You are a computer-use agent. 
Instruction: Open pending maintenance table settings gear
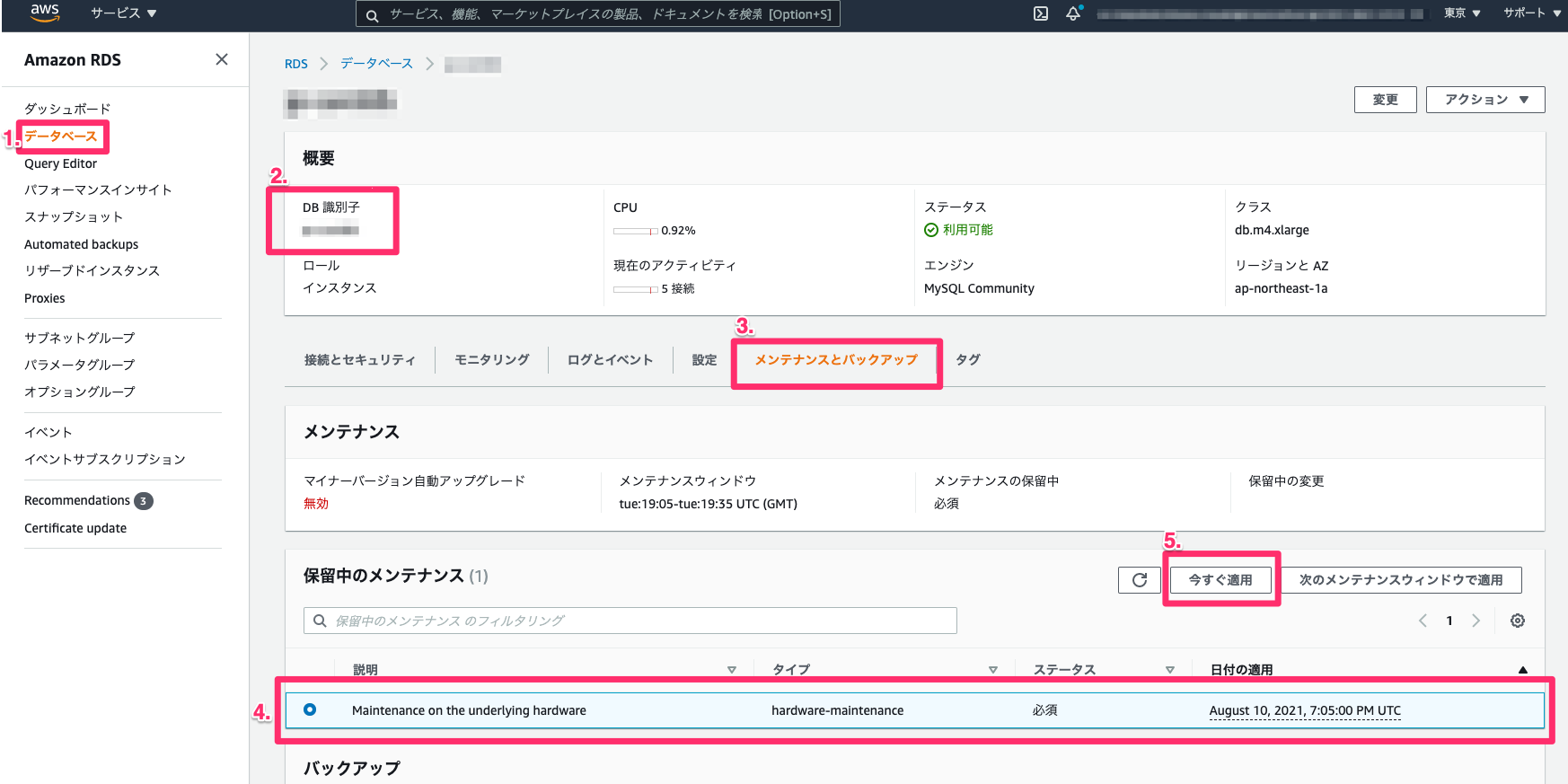click(1518, 621)
